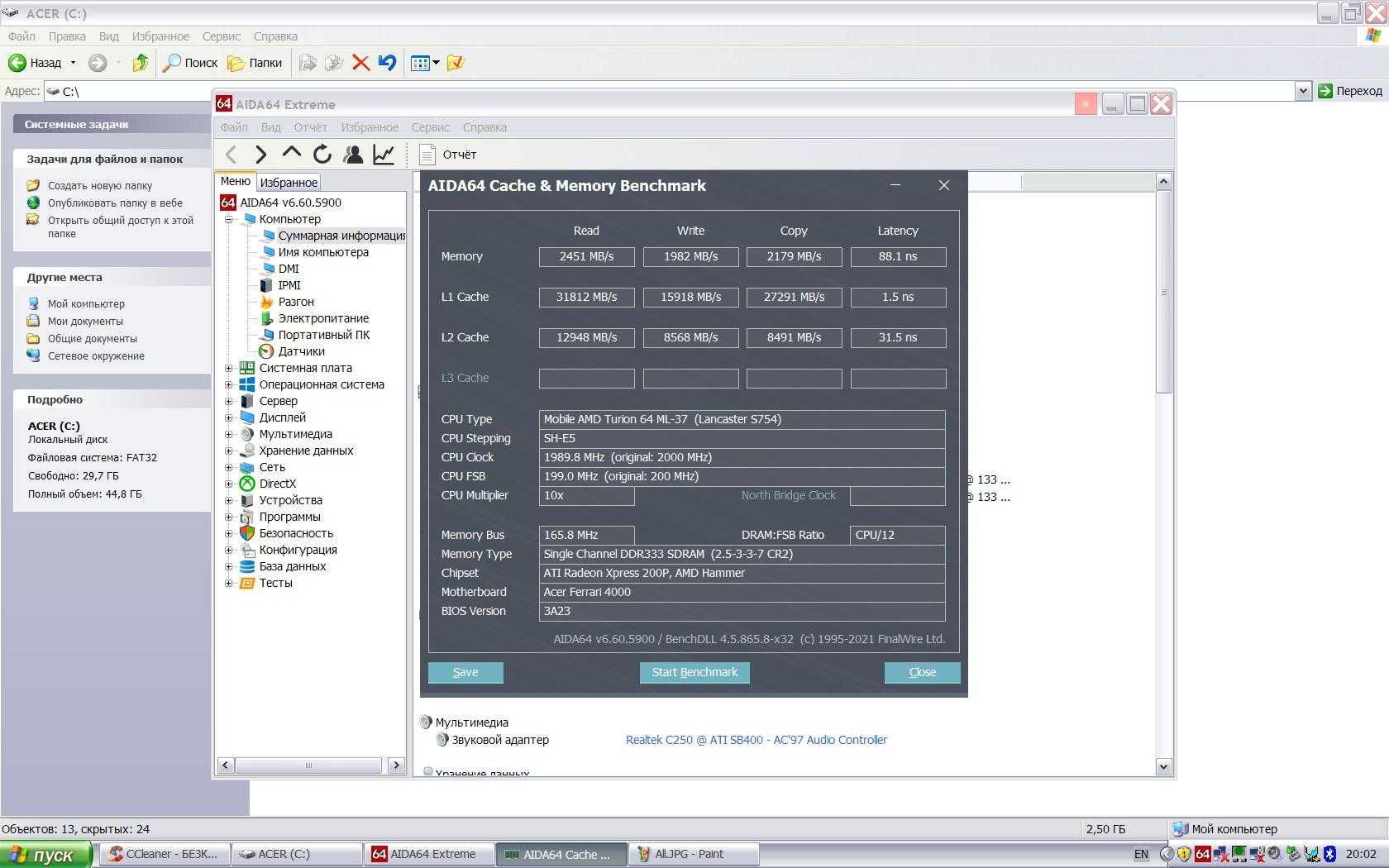Click the AIDA64 user manage icon

[353, 155]
